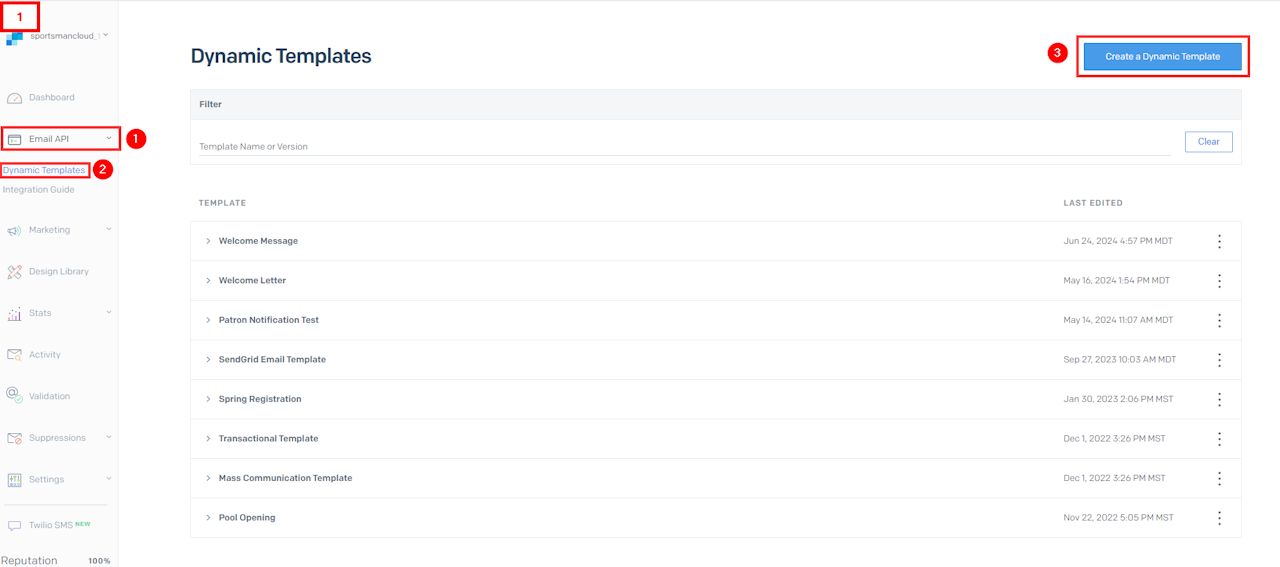Expand the Transactional Template row

coord(208,439)
